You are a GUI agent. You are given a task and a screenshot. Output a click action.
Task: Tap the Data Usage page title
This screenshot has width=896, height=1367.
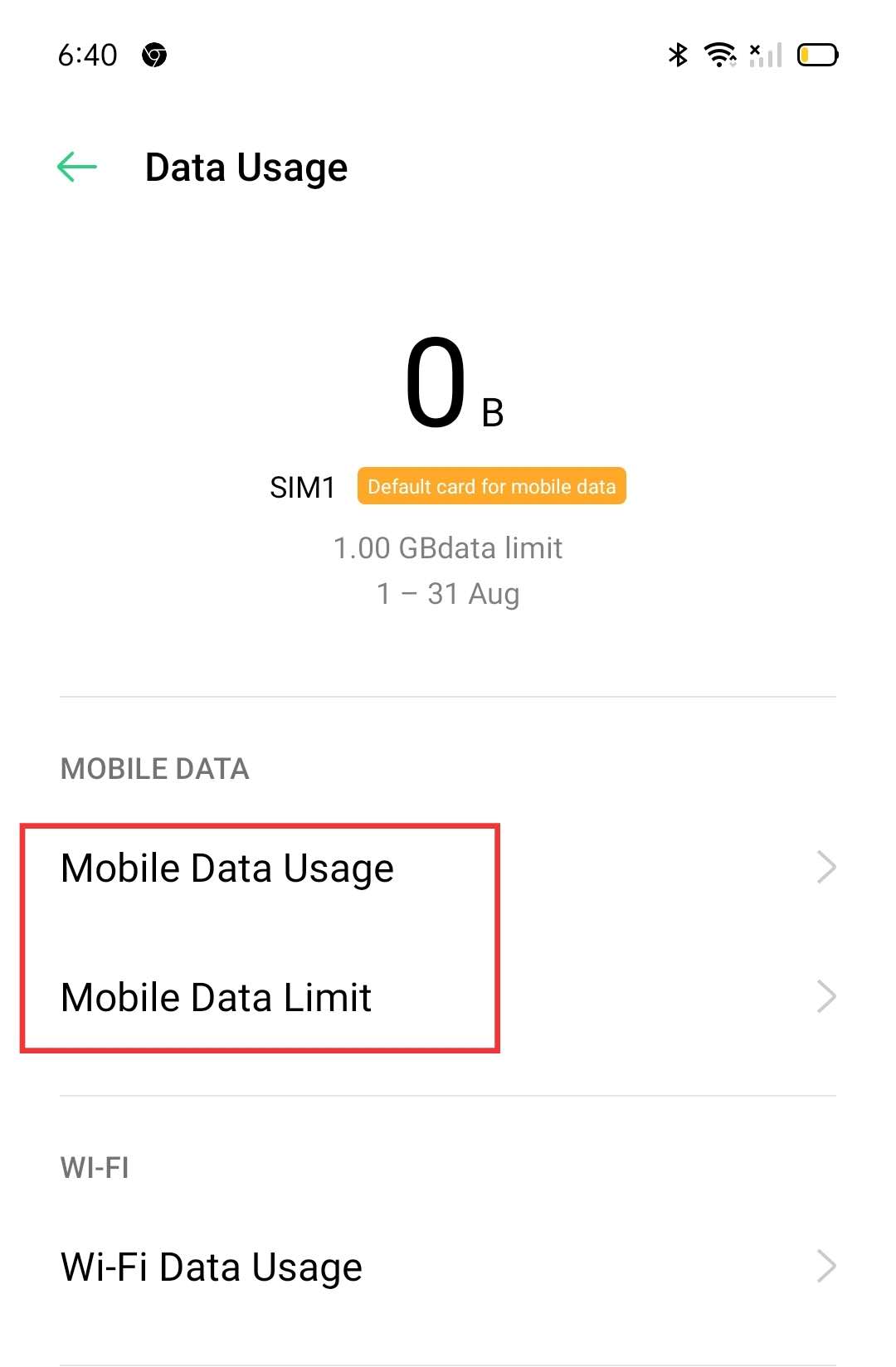[x=246, y=168]
